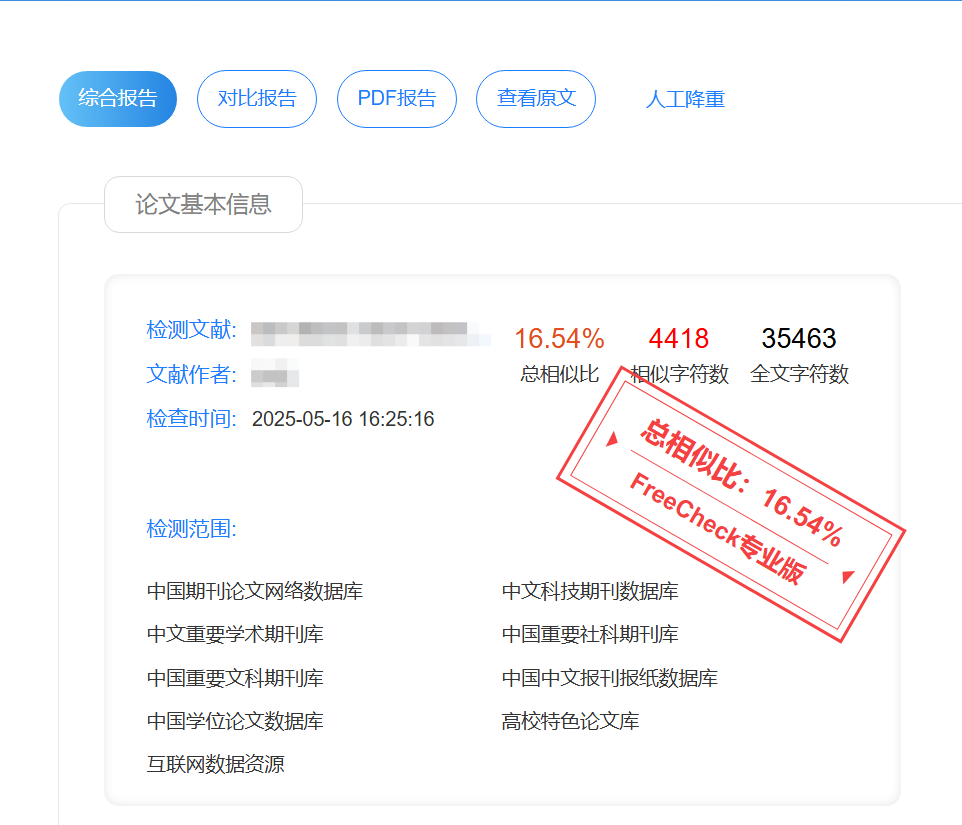Select 中国重要社科期刊库 entry
The height and width of the screenshot is (825, 962).
click(588, 634)
